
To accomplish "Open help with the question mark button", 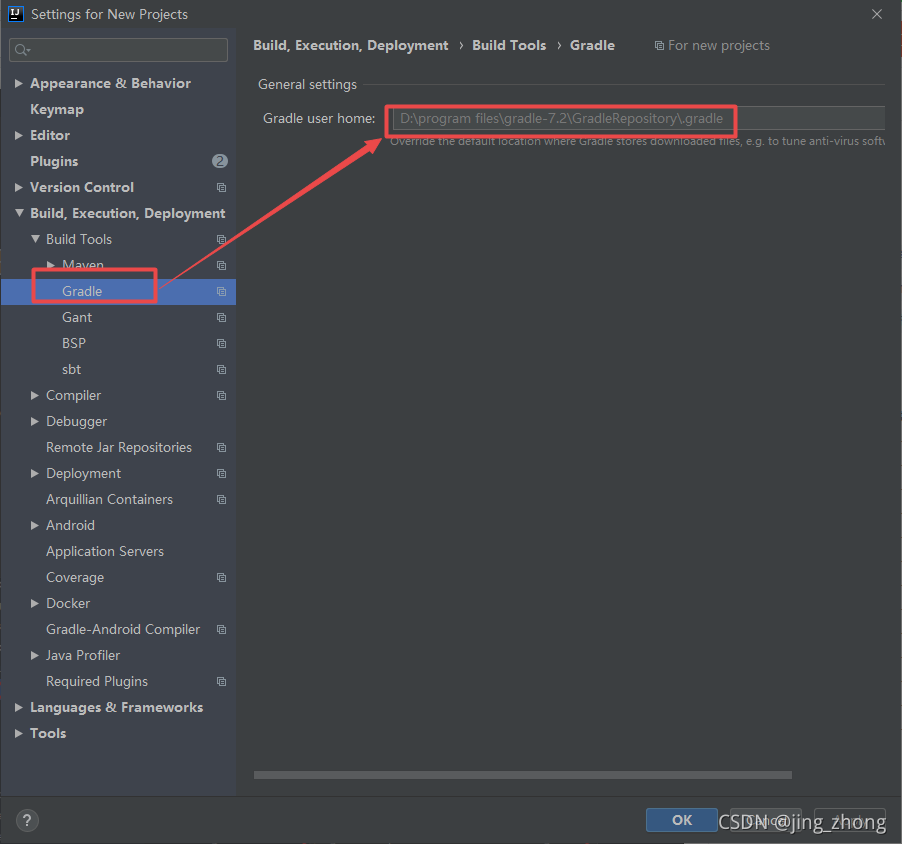I will coord(27,820).
